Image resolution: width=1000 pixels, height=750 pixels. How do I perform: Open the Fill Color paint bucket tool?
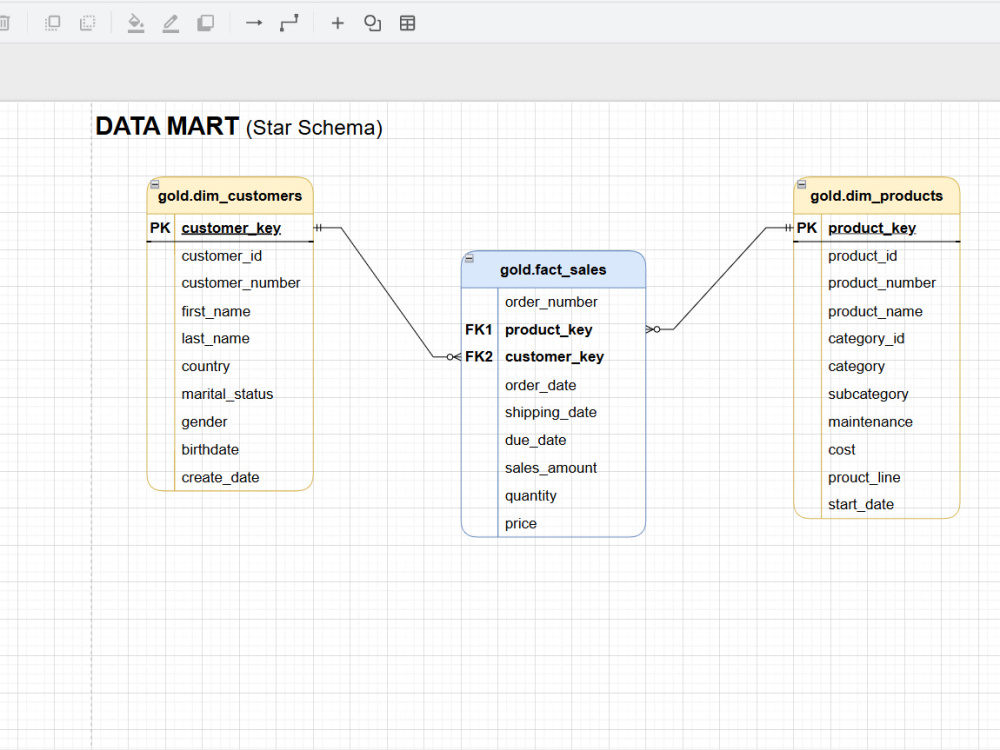click(136, 24)
